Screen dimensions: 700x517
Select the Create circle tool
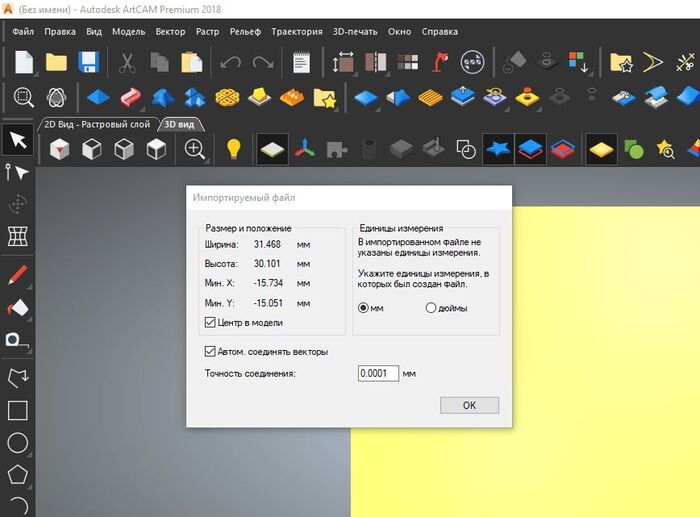[17, 442]
